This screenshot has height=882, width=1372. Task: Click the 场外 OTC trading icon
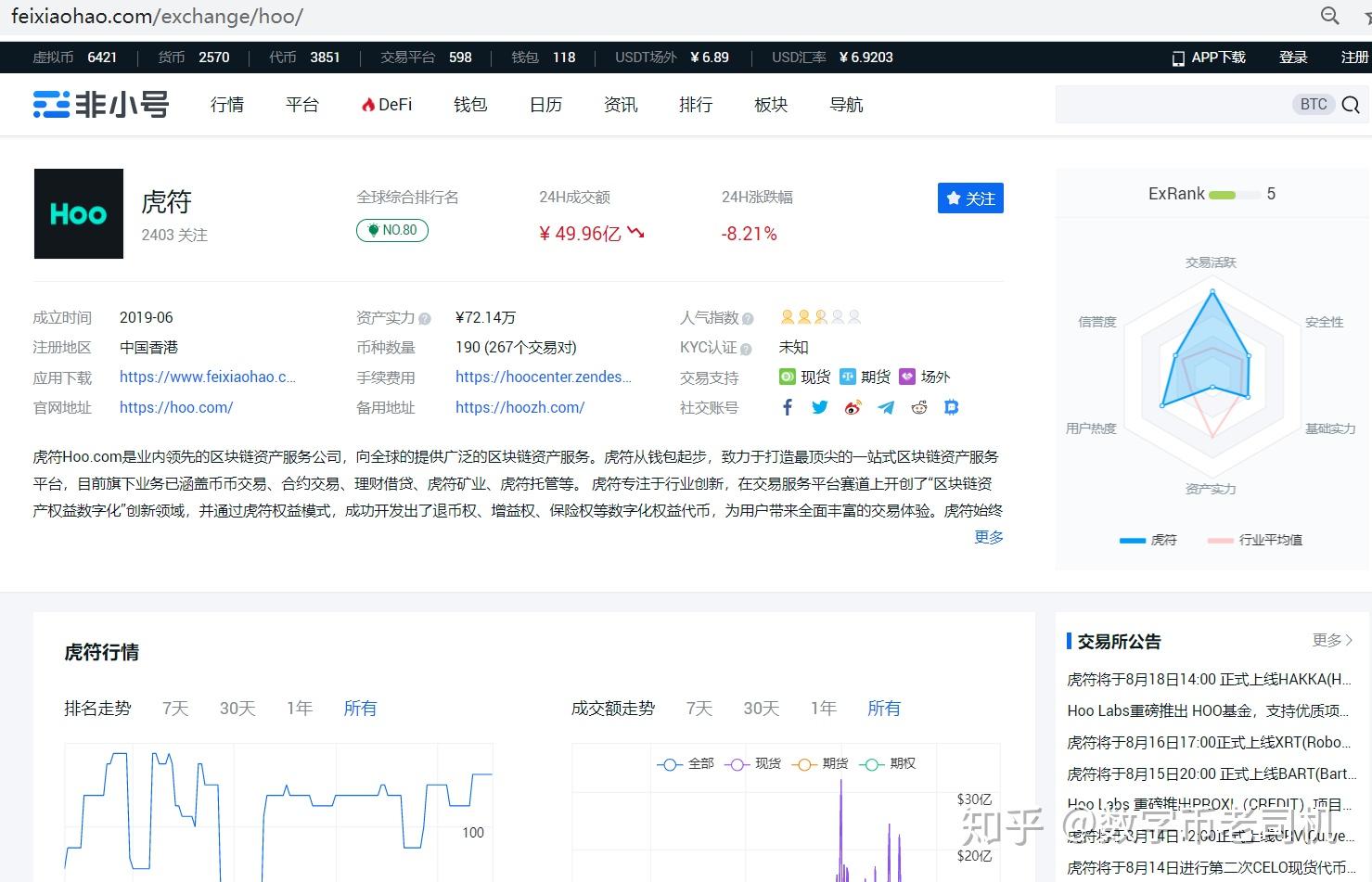point(907,377)
